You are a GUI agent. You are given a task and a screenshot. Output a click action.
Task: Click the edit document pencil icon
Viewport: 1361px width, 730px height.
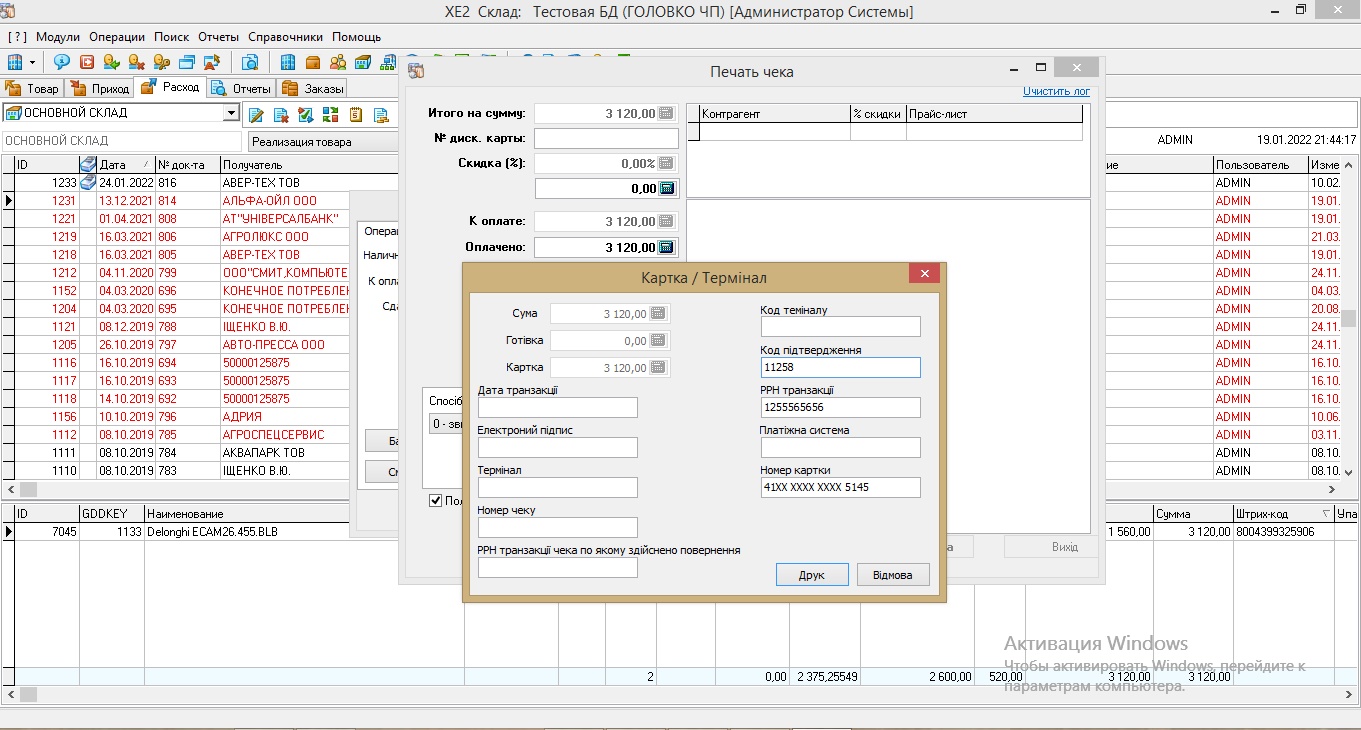(256, 115)
